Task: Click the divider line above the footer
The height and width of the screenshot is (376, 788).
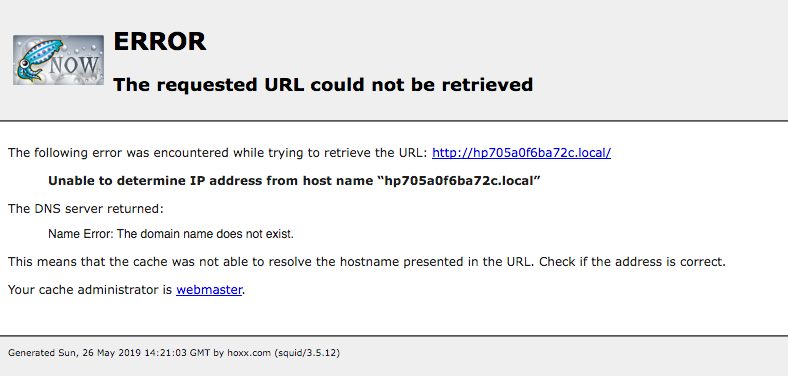Action: [394, 336]
